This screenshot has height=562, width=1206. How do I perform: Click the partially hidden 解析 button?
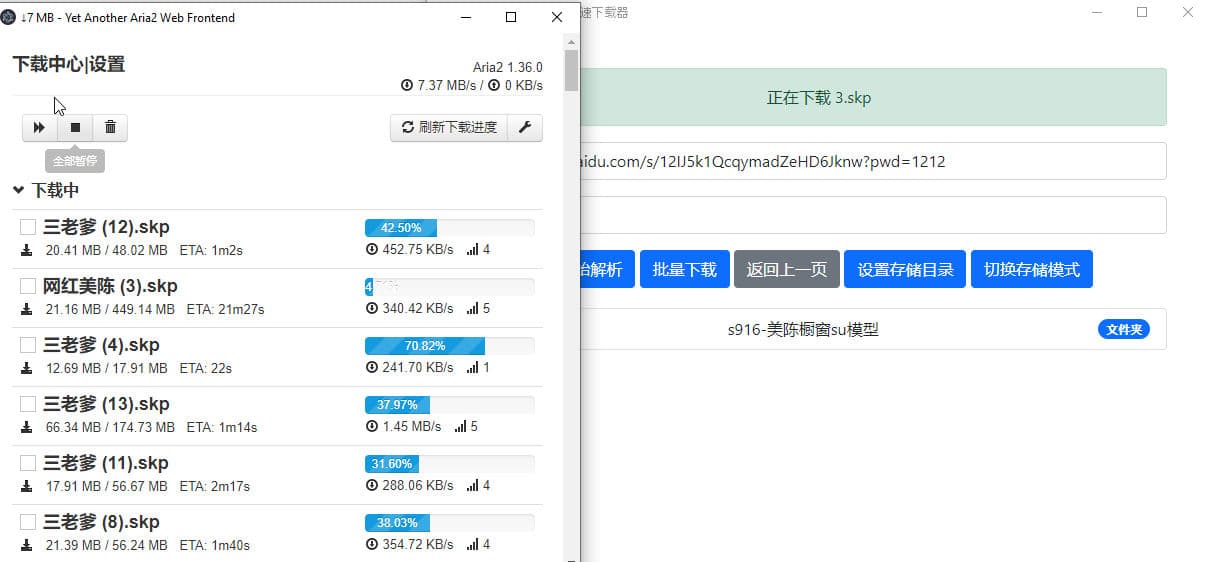click(x=607, y=269)
